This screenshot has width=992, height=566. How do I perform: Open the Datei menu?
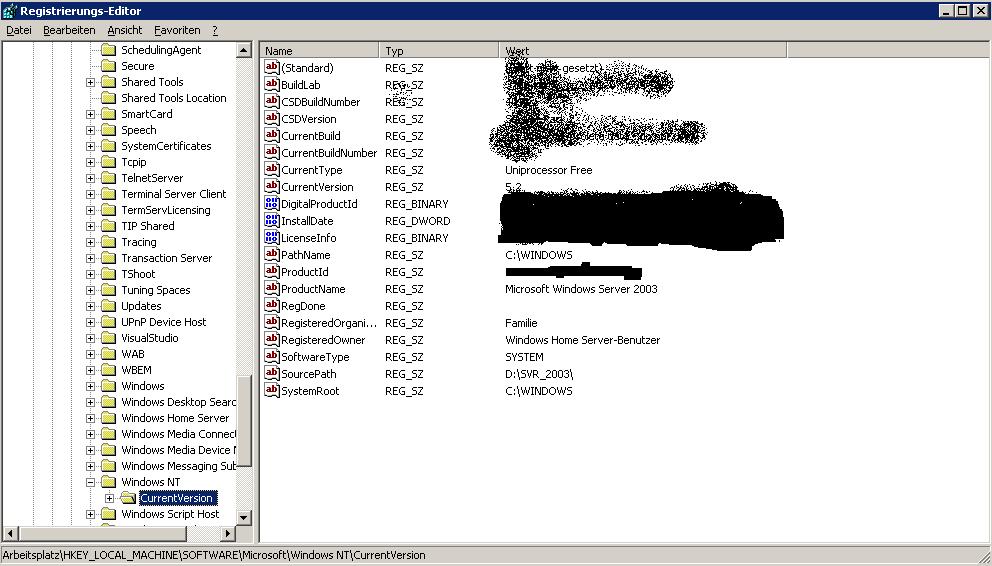[18, 30]
